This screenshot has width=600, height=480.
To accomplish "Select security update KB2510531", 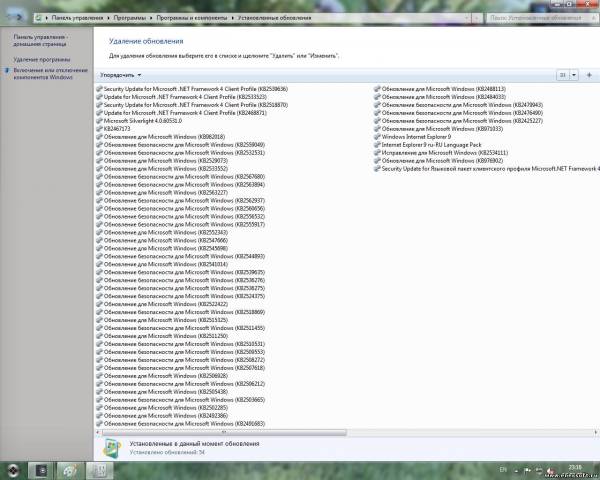I will 181,344.
